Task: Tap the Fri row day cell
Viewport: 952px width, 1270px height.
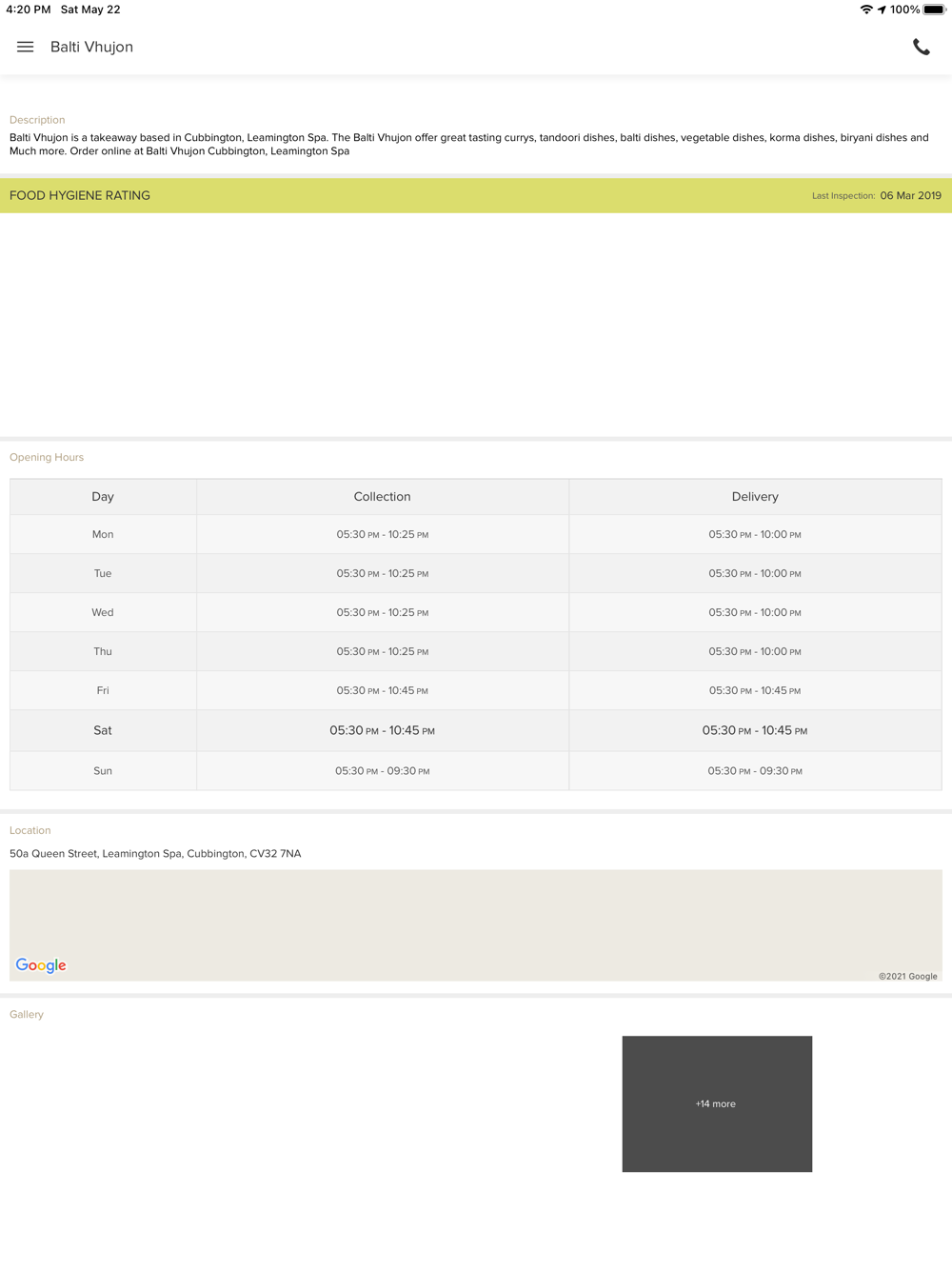Action: pyautogui.click(x=103, y=691)
